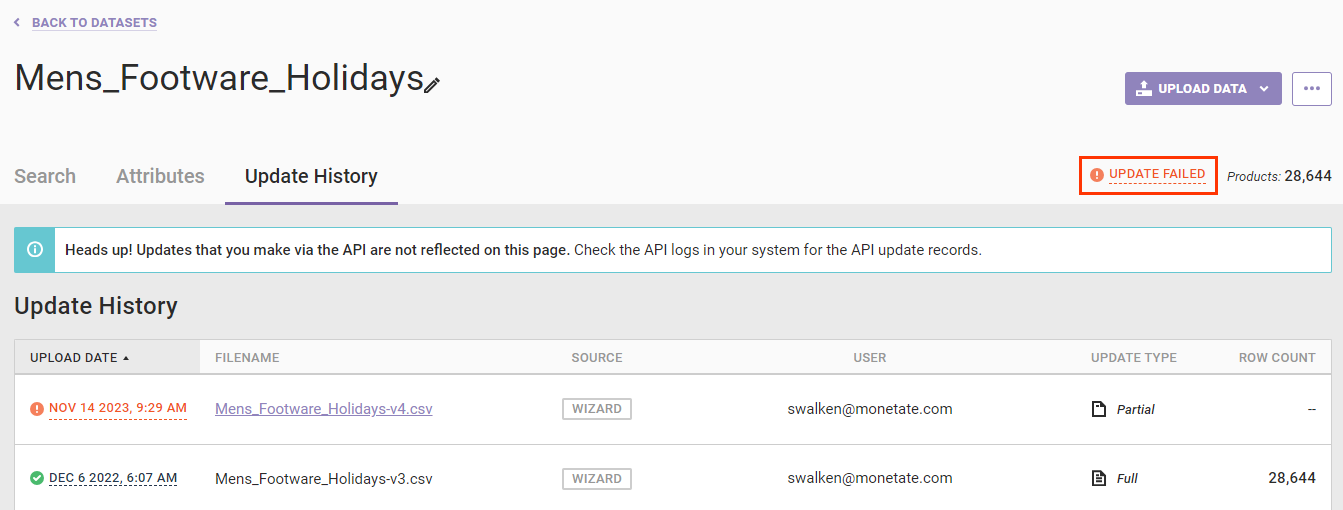
Task: Click the info icon in Heads up banner
Action: (35, 250)
